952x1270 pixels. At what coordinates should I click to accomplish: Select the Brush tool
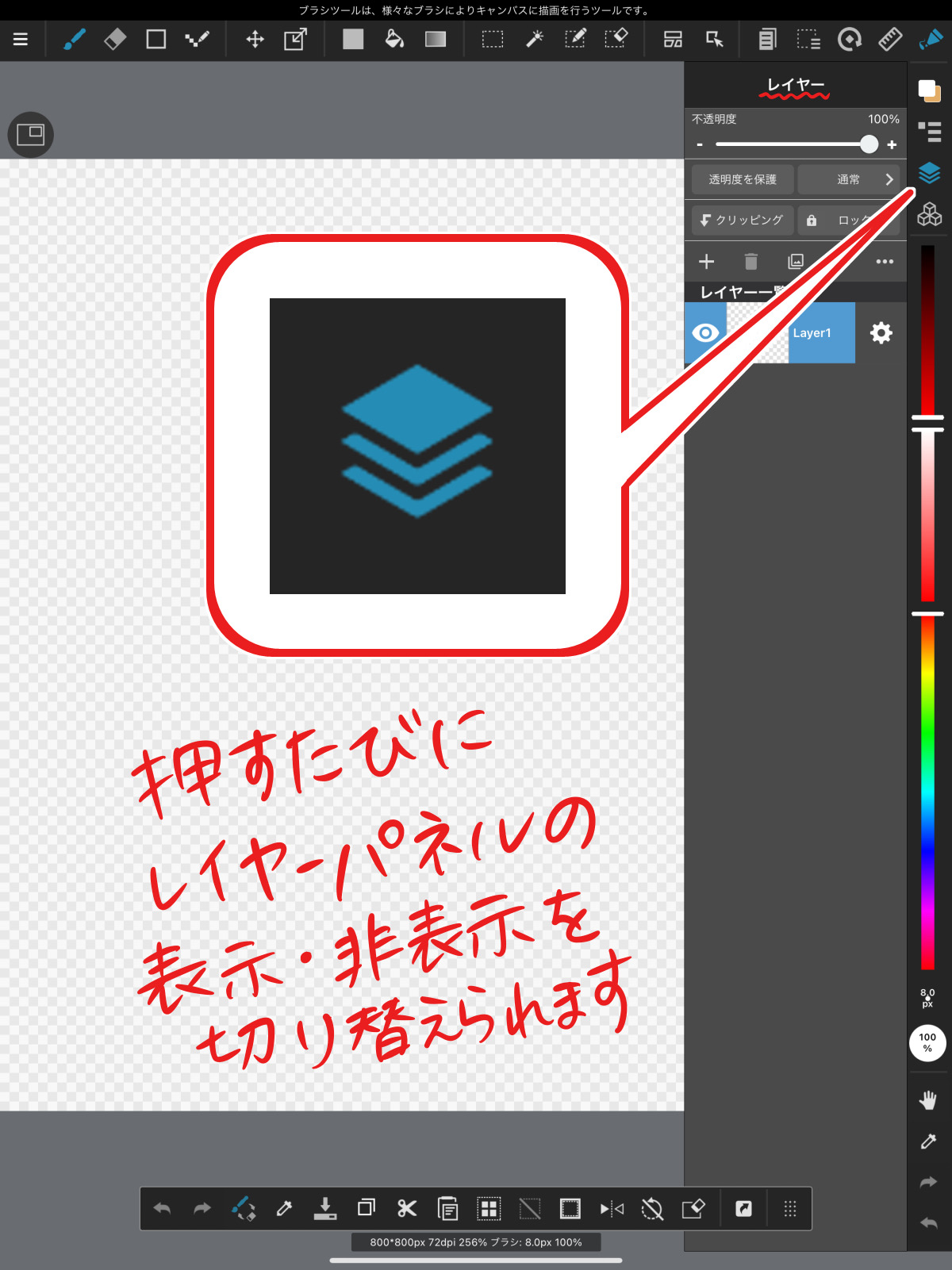click(x=74, y=40)
